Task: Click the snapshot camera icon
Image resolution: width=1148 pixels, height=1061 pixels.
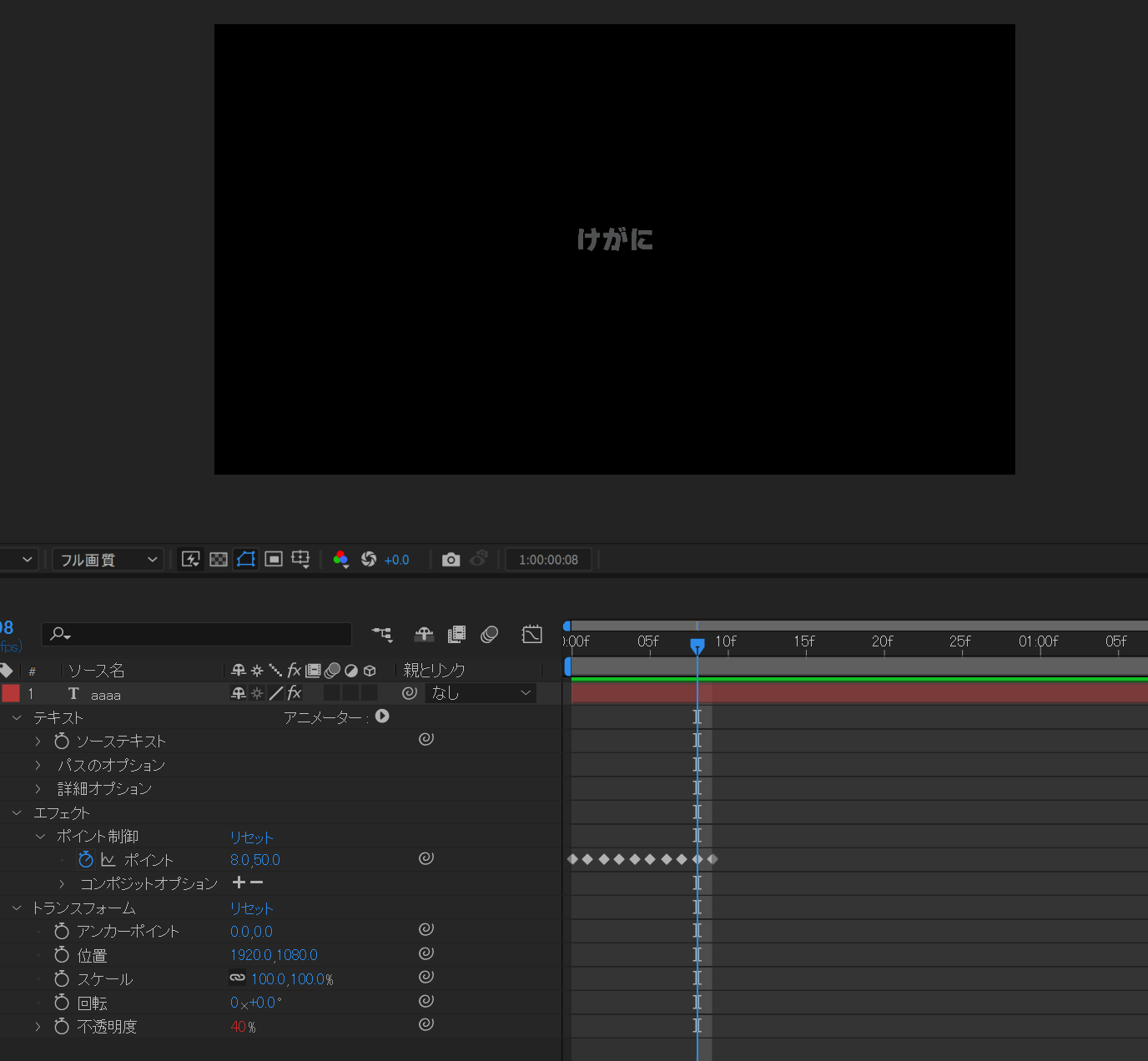Action: [451, 560]
